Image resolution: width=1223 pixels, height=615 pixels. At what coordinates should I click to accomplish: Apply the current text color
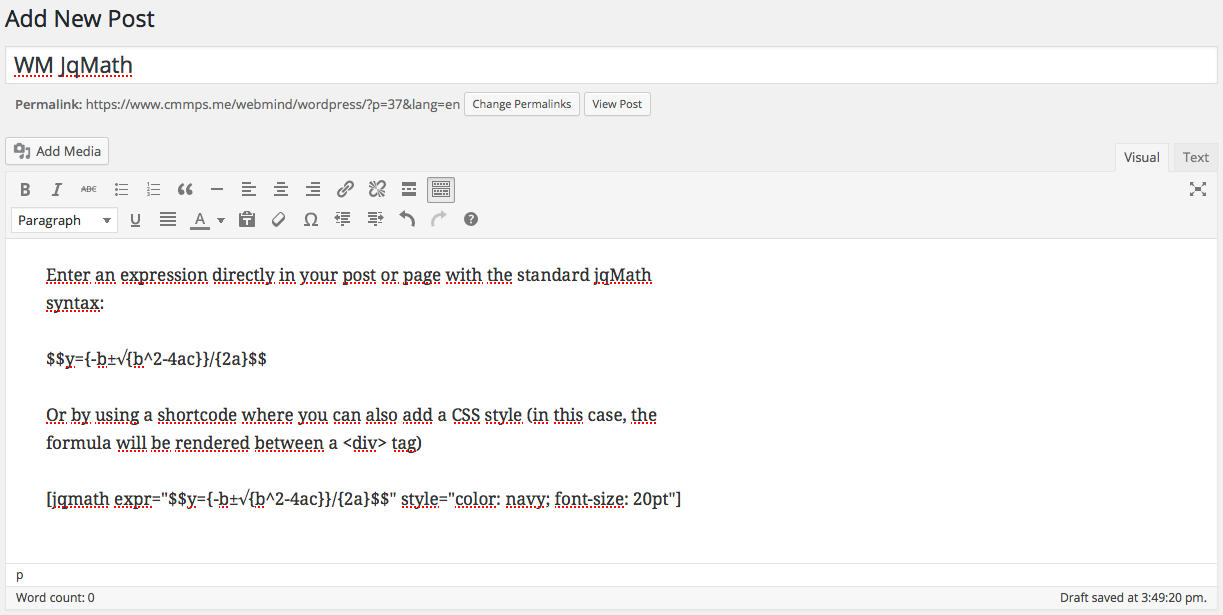point(199,219)
